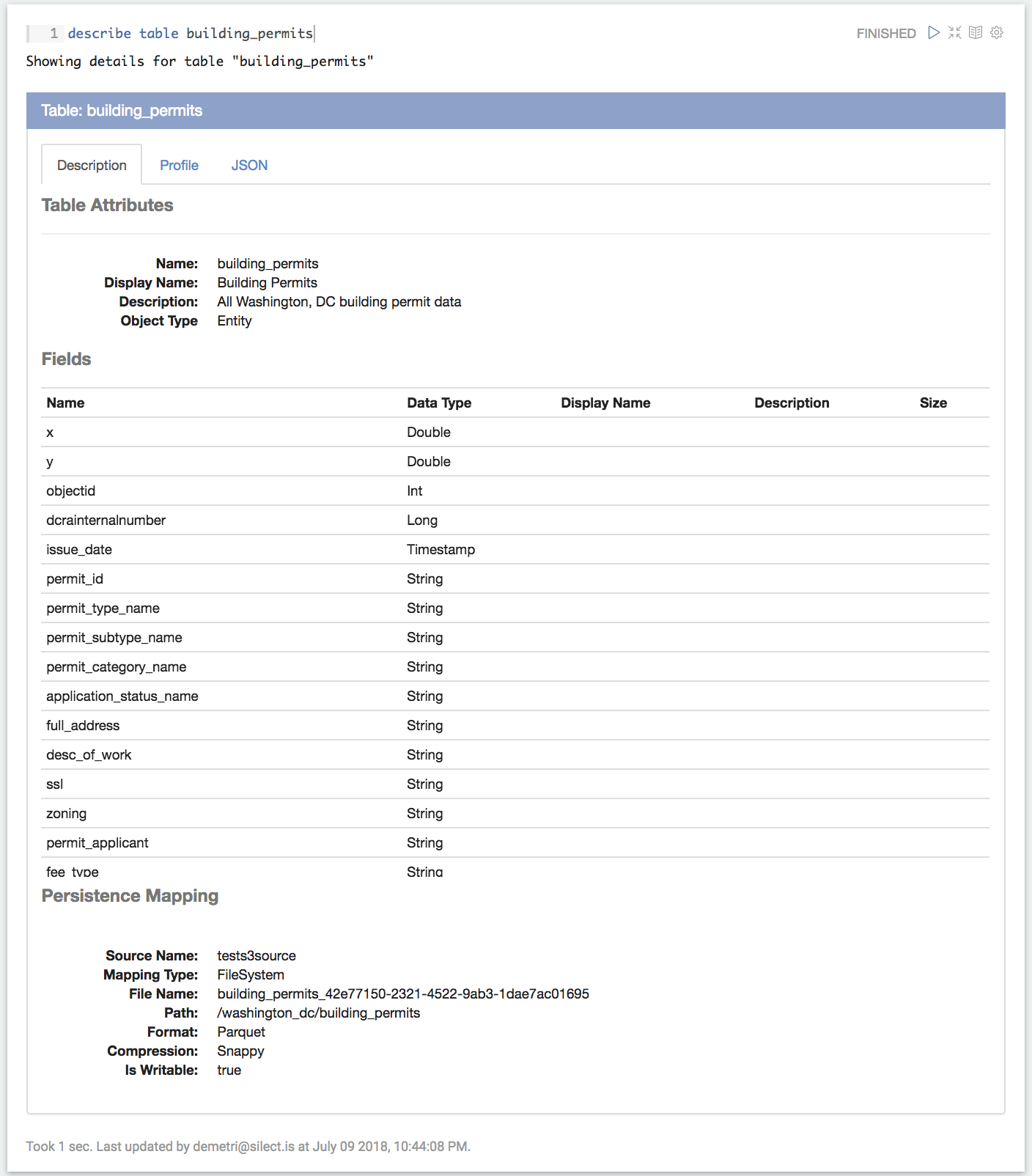Select the display name value 'Building Permits'
The height and width of the screenshot is (1176, 1032).
[x=267, y=282]
